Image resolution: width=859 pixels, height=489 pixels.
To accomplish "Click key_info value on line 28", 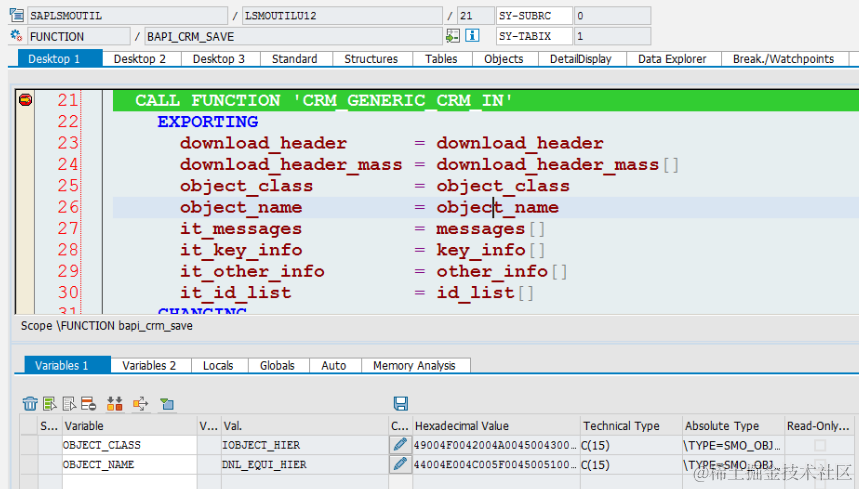I will (x=480, y=250).
